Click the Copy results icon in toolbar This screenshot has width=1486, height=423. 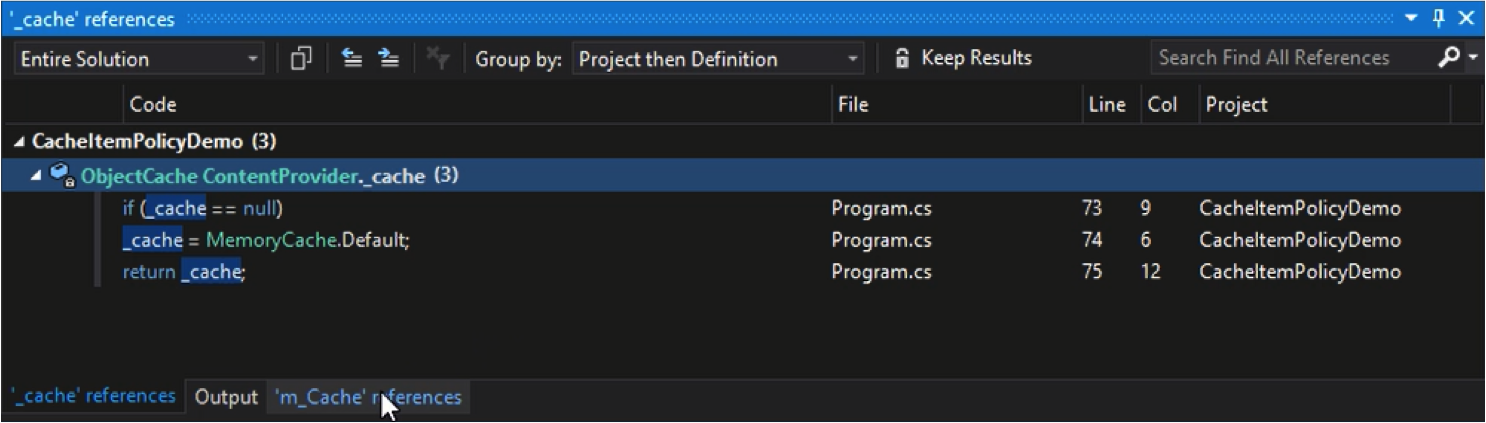[301, 59]
